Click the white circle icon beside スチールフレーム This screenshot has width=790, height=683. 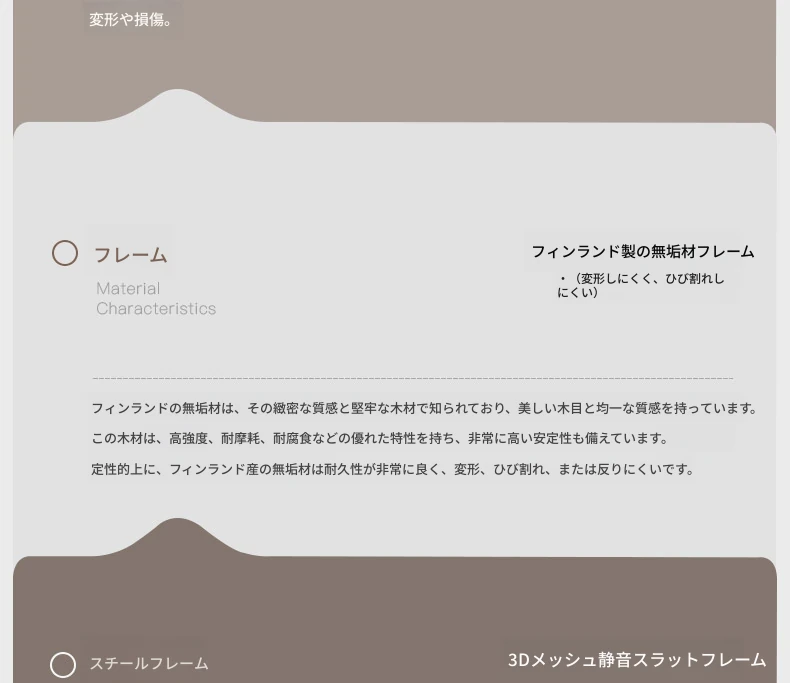63,665
